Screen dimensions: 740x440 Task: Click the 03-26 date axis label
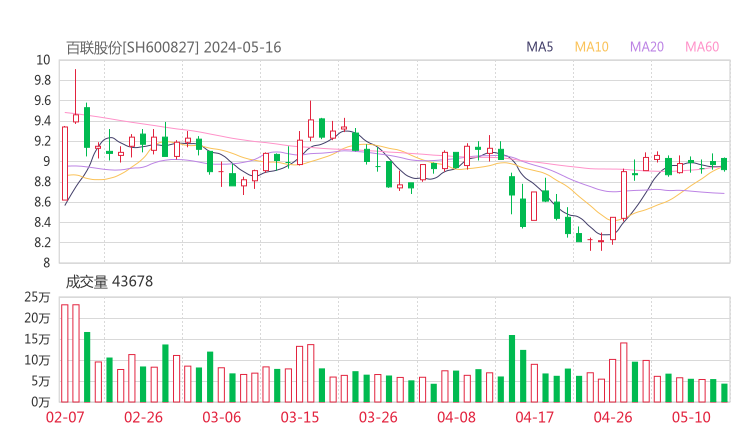coord(378,417)
